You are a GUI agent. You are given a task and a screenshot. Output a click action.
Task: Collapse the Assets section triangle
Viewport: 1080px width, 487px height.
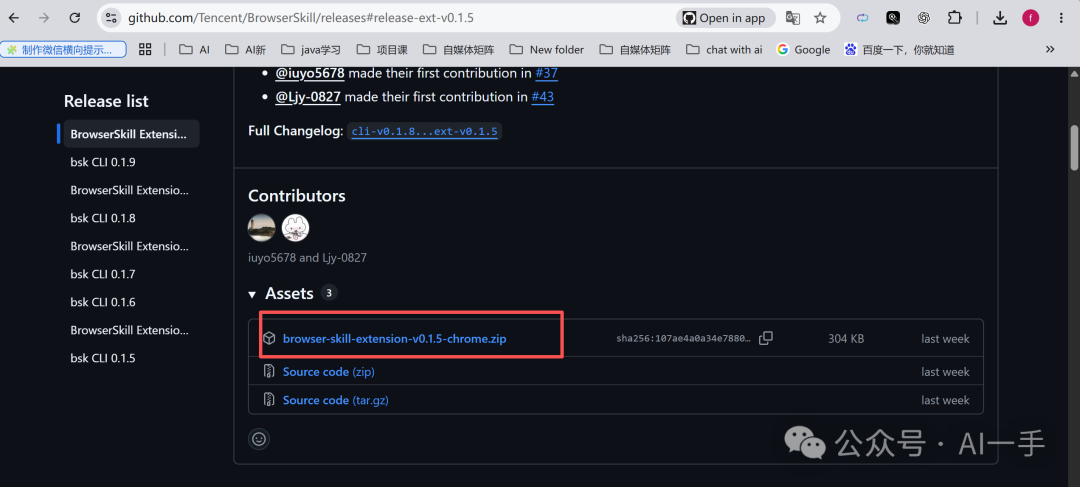point(252,294)
